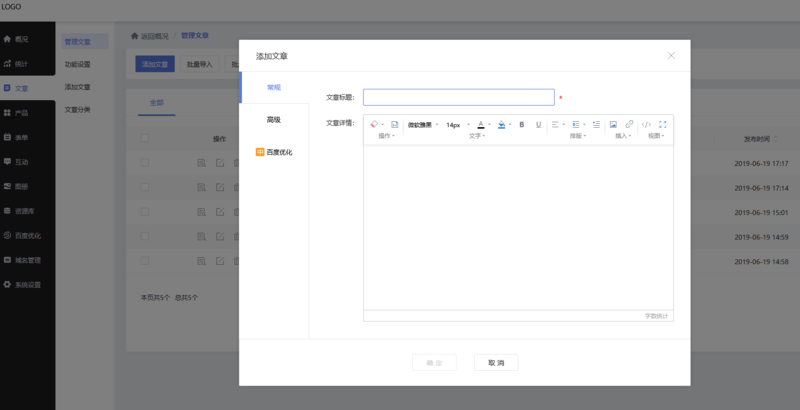
Task: Switch to the 高级 tab
Action: pos(273,120)
